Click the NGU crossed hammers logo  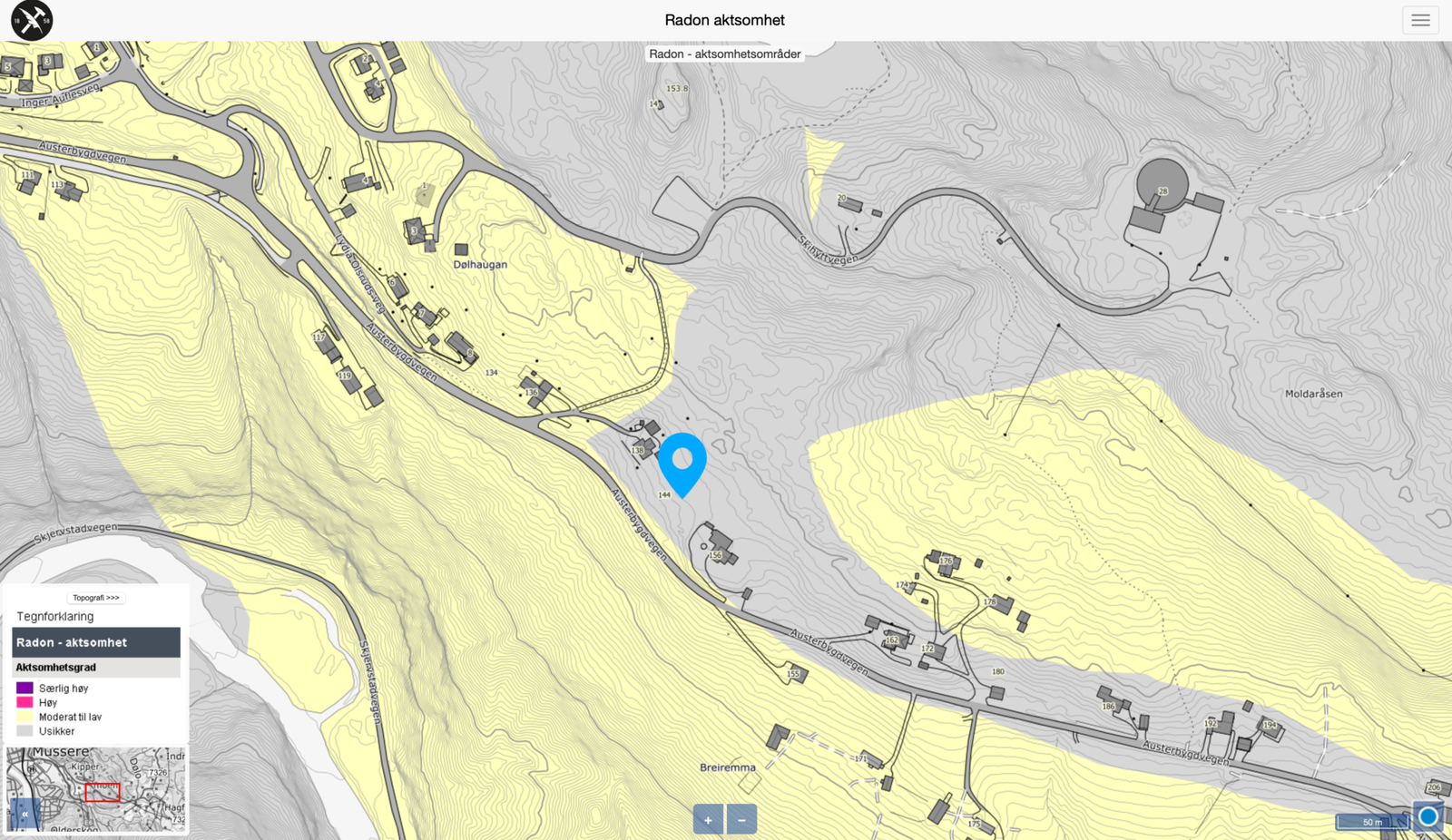coord(32,20)
